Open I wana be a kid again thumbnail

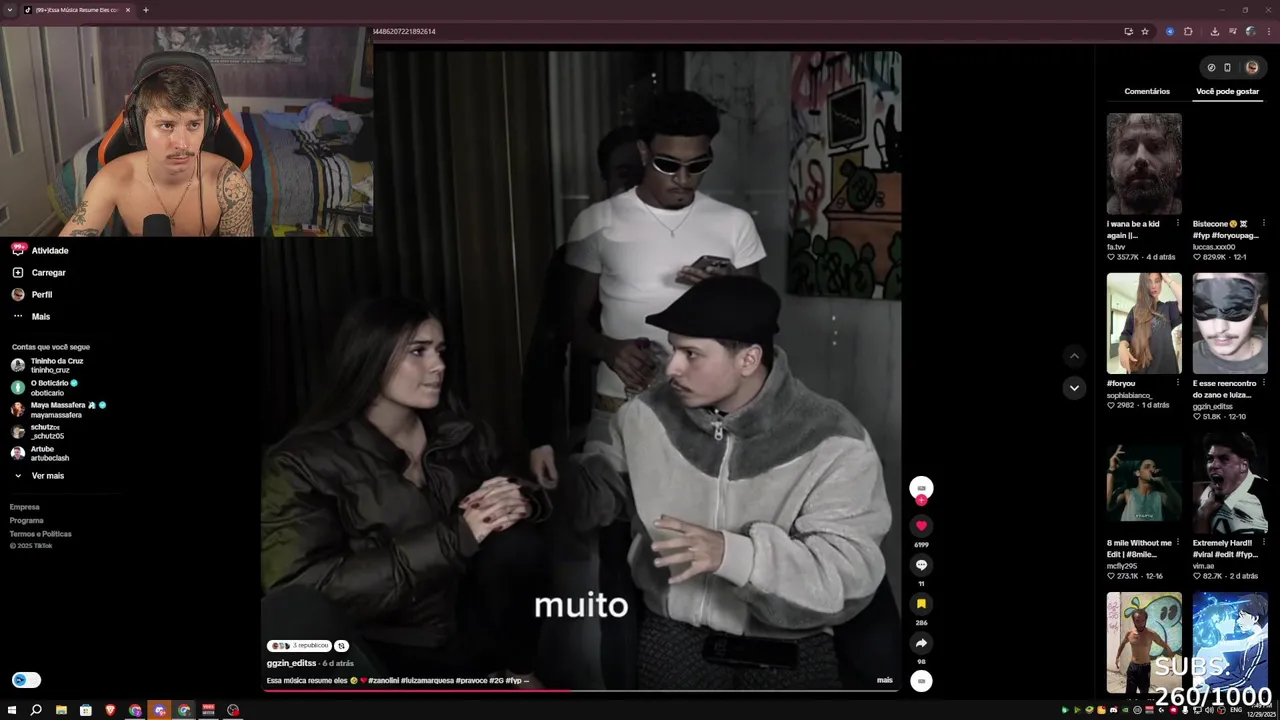point(1144,163)
